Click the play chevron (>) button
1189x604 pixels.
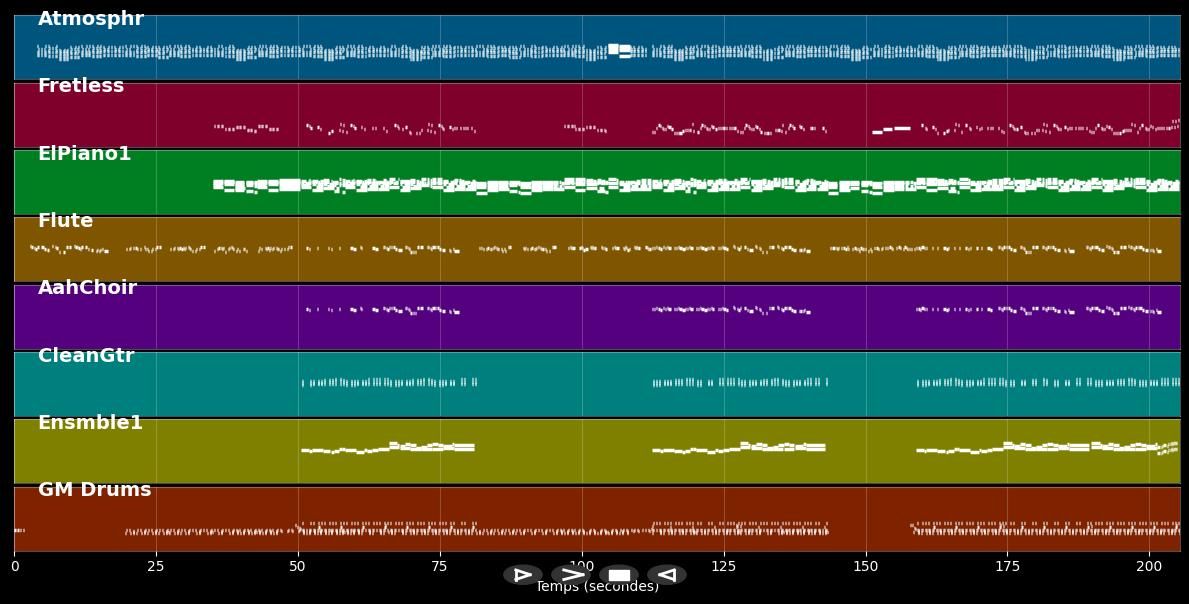pyautogui.click(x=571, y=575)
